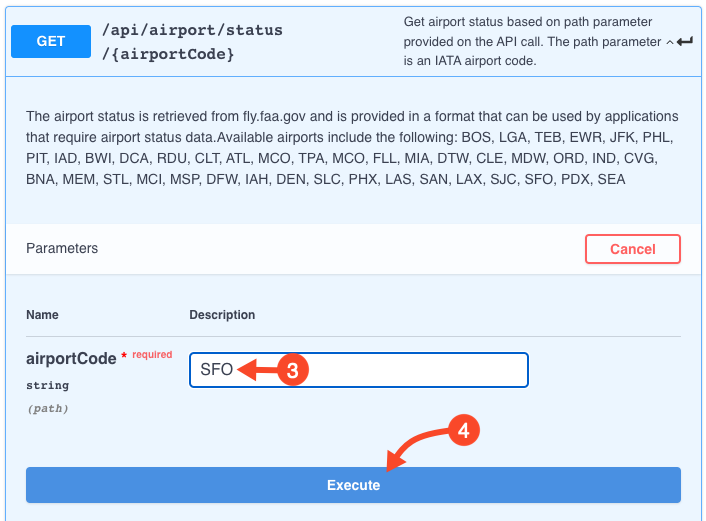The height and width of the screenshot is (521, 706).
Task: Click the '(path)' parameter location label
Action: (x=48, y=408)
